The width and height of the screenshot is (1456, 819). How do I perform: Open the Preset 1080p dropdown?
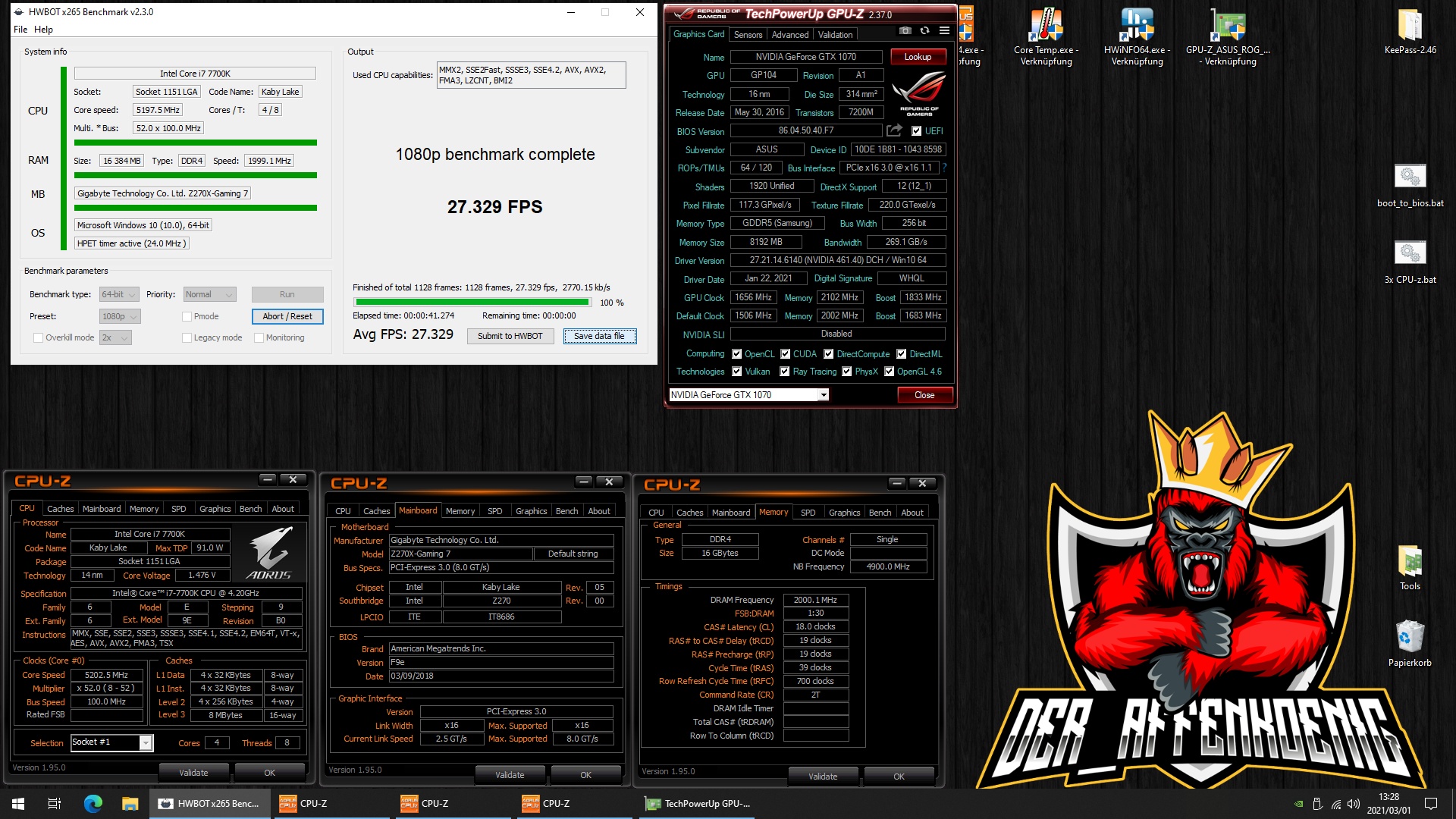click(120, 316)
